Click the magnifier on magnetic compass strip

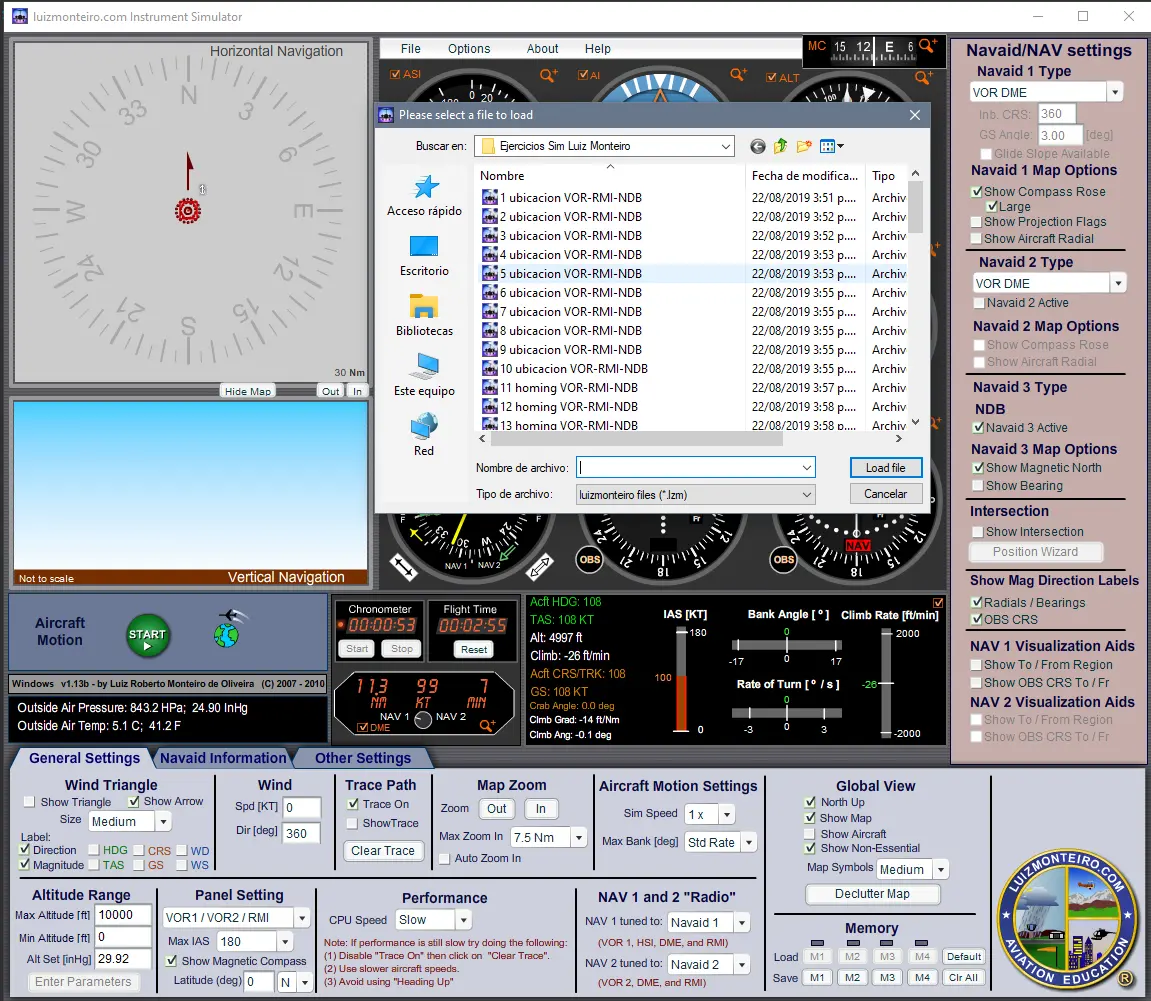(927, 46)
